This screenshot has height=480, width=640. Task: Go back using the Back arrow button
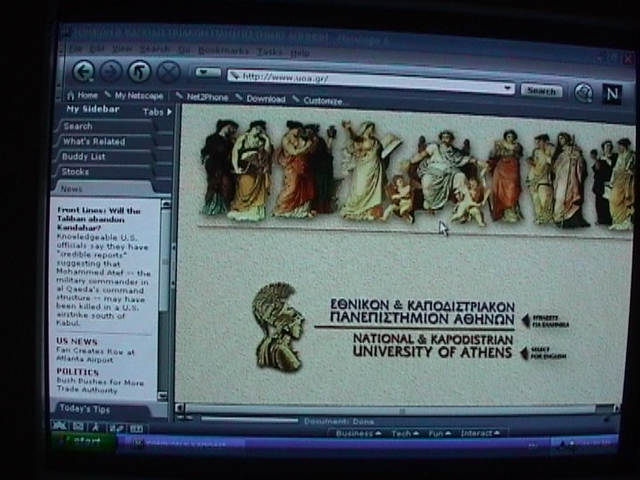tap(84, 71)
